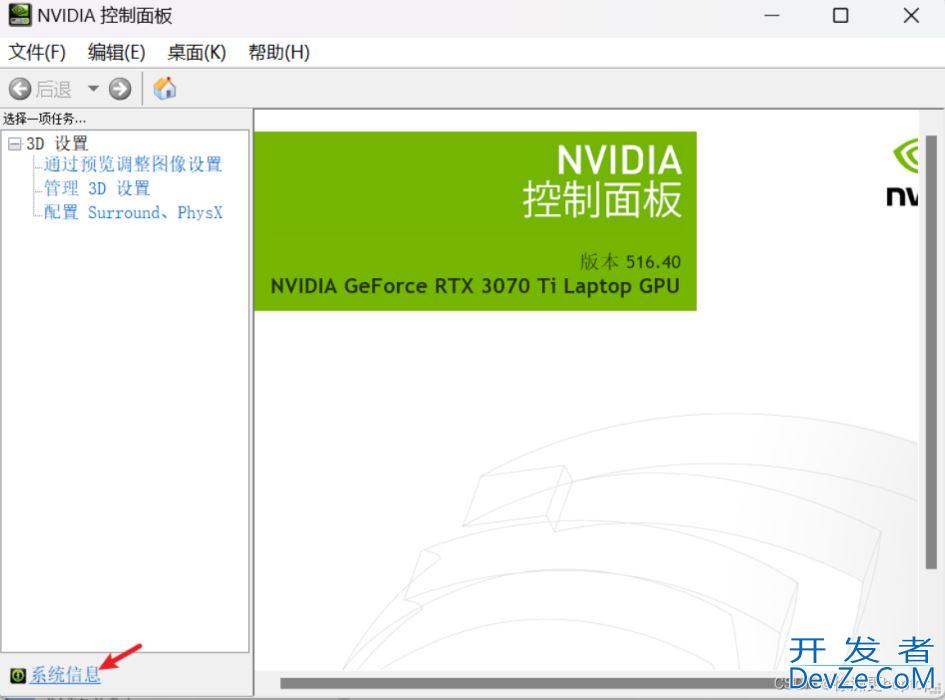Click the 版本 516.40 version text
The width and height of the screenshot is (945, 700).
point(630,262)
